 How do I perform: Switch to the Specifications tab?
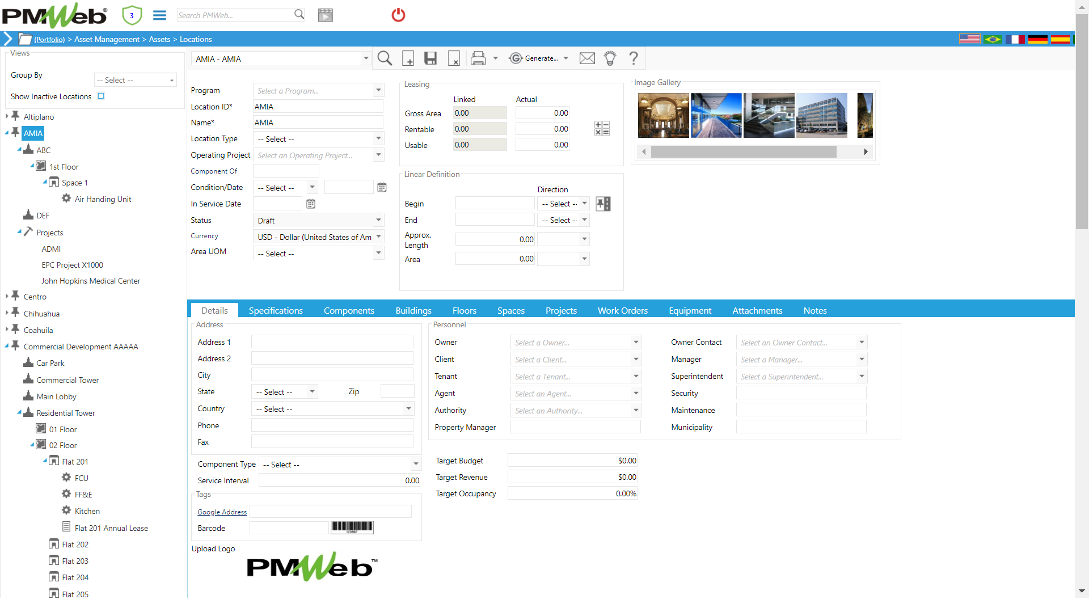(276, 310)
